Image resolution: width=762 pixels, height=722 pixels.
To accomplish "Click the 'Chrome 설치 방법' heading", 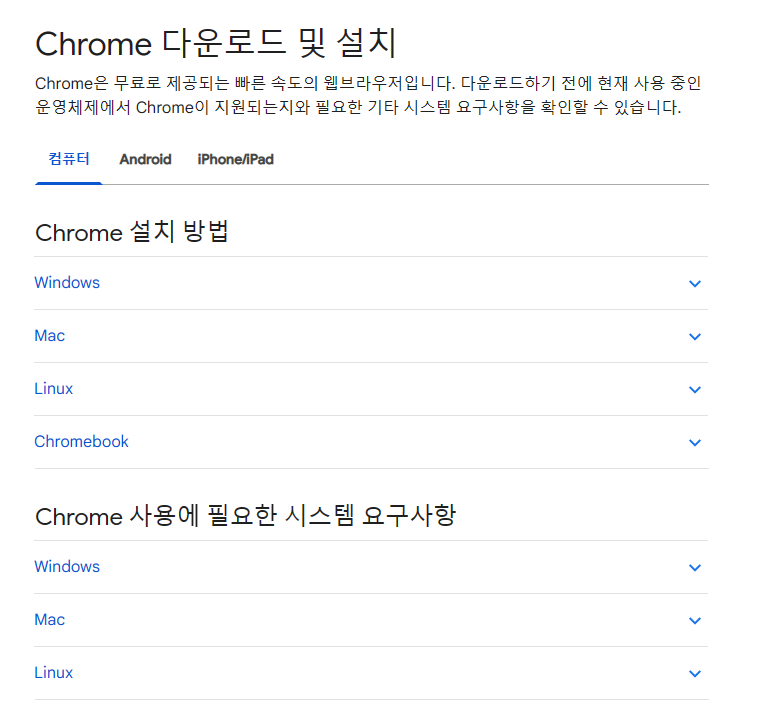I will point(132,232).
